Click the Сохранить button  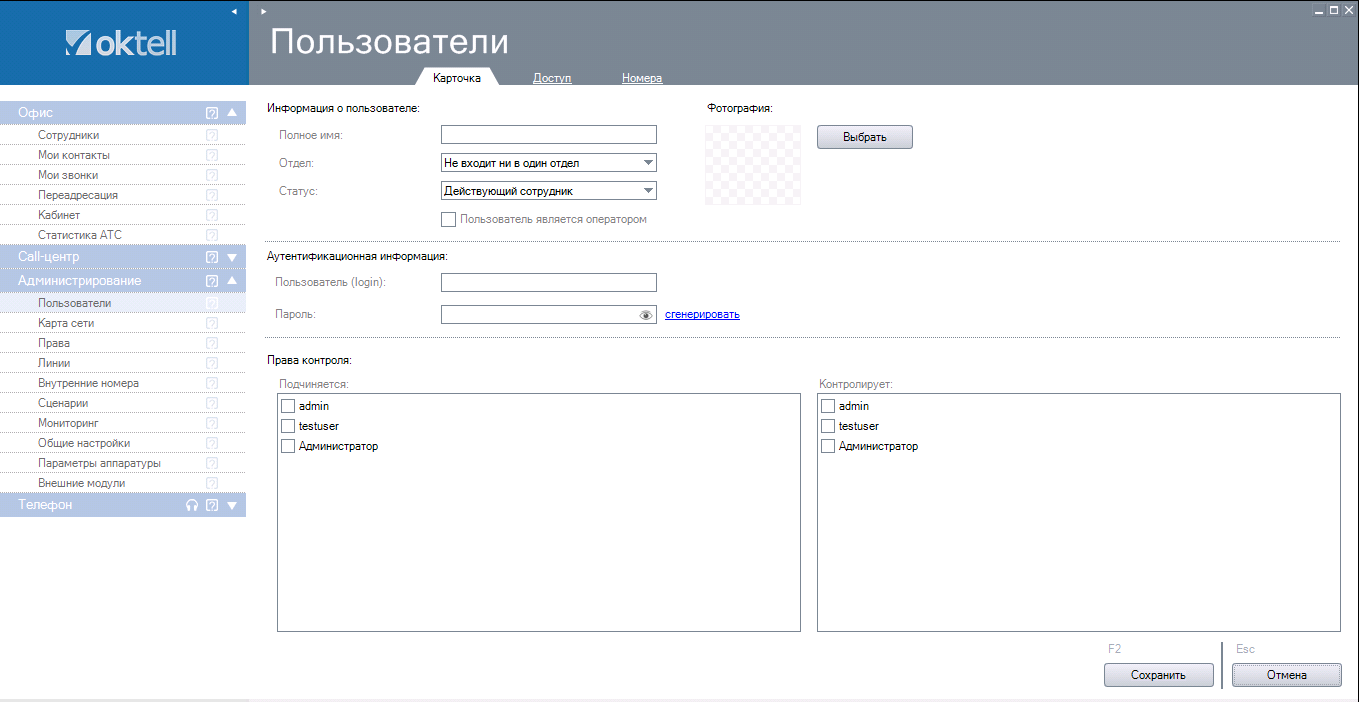(1158, 675)
